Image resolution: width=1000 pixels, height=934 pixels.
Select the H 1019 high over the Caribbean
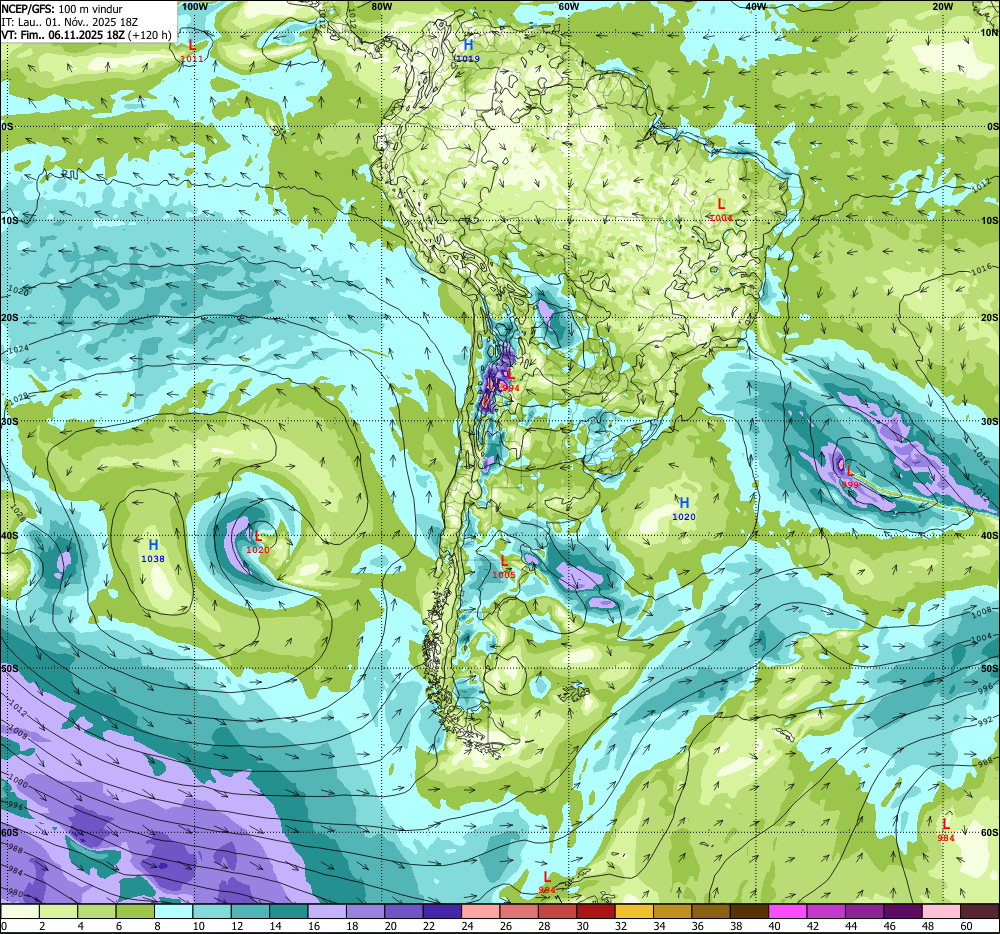pyautogui.click(x=467, y=51)
